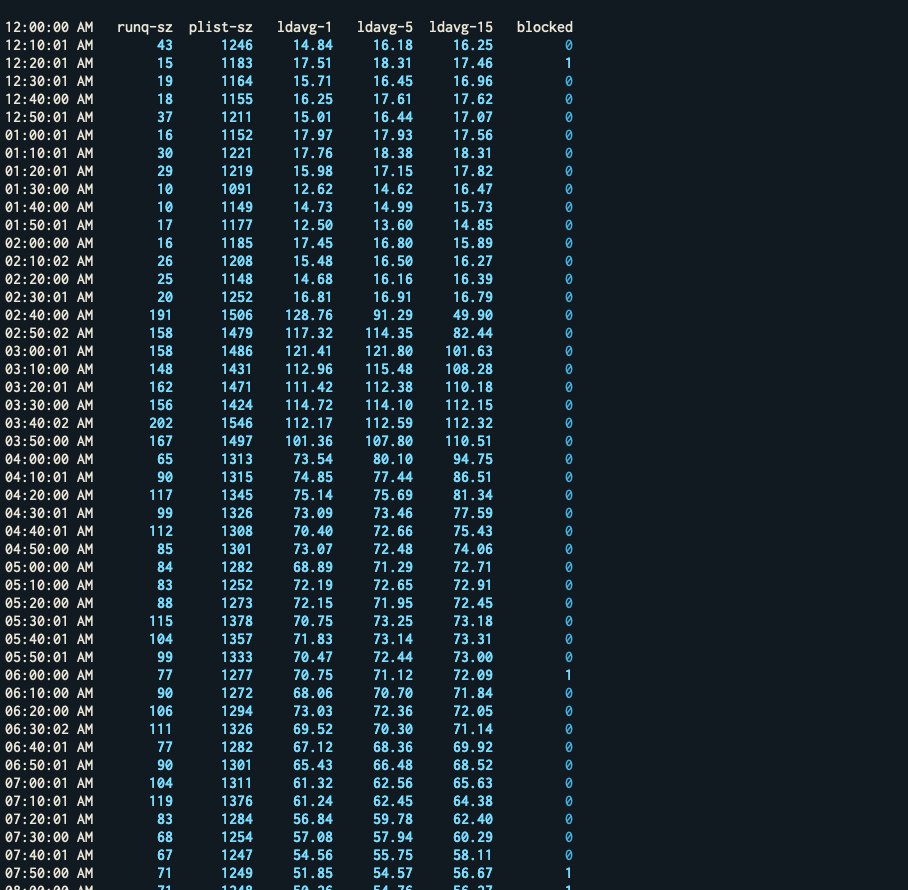Click the ldavg-5 column header
The height and width of the screenshot is (890, 908).
(385, 27)
